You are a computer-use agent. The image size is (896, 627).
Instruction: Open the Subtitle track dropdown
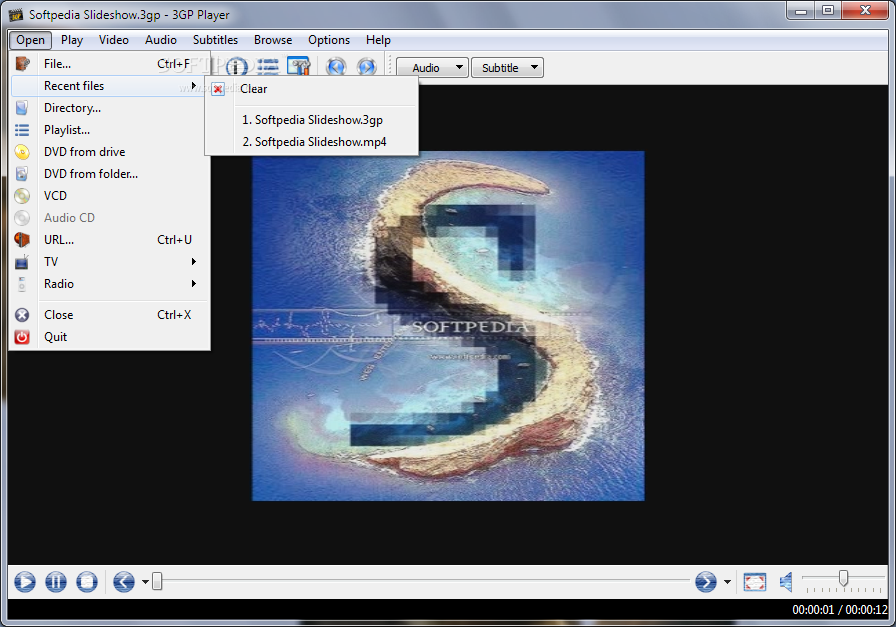click(507, 67)
